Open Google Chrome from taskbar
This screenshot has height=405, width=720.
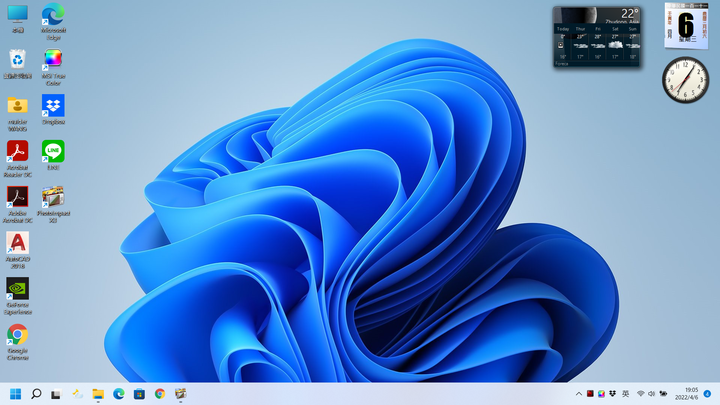click(x=160, y=394)
